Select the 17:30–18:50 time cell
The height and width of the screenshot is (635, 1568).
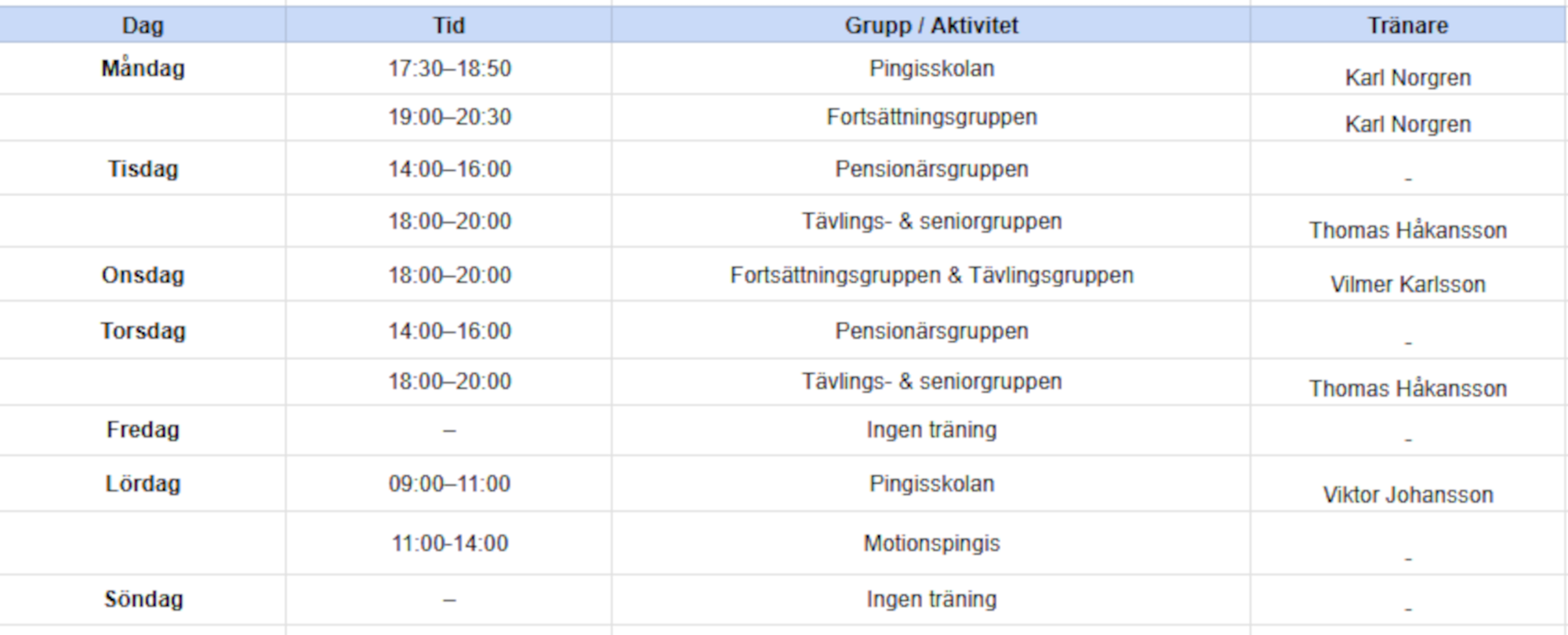[449, 69]
